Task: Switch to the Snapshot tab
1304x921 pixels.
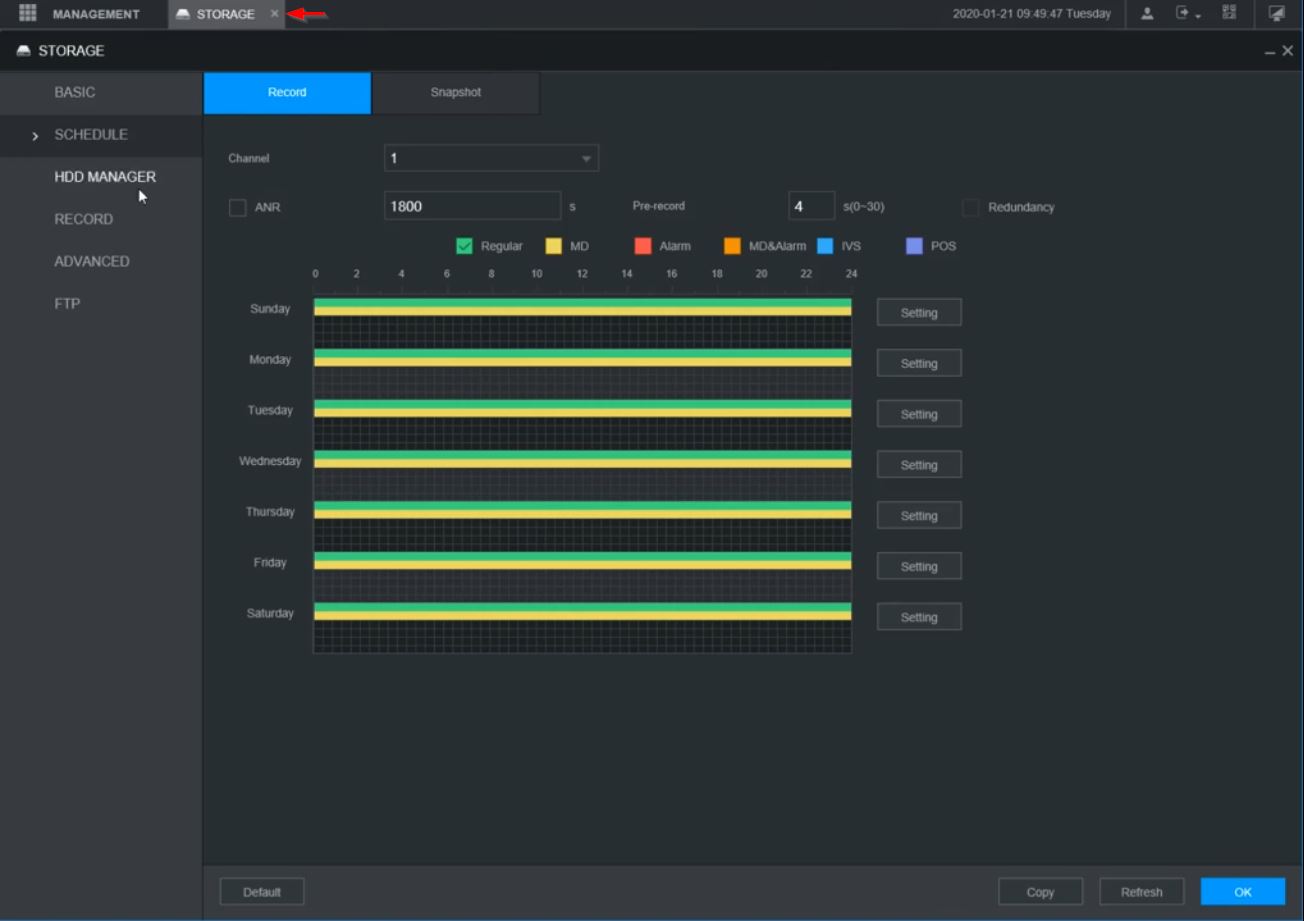Action: coord(455,93)
